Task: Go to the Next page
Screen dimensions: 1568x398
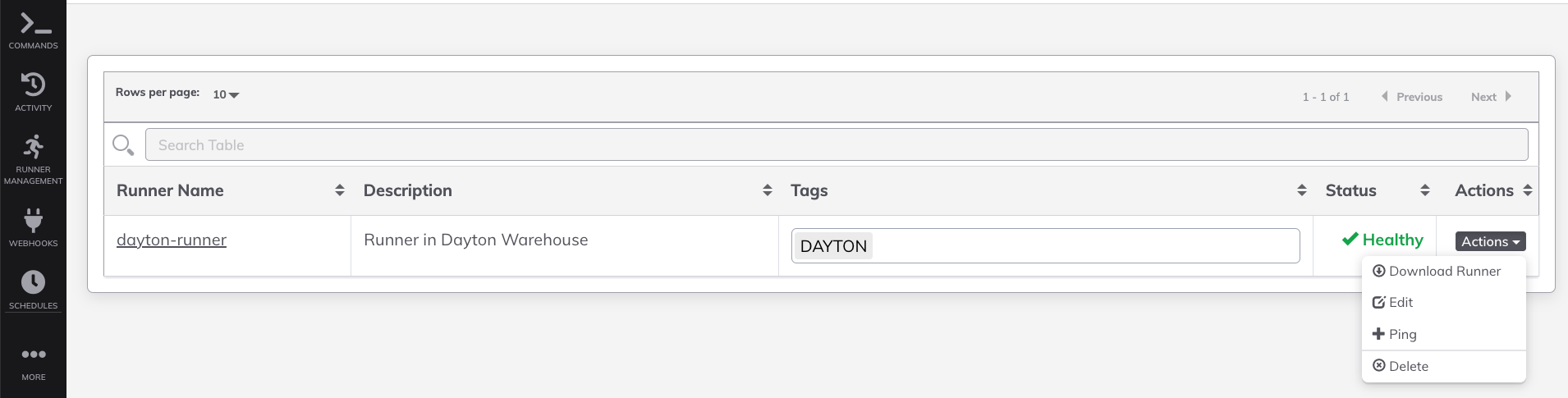Action: pyautogui.click(x=1491, y=97)
